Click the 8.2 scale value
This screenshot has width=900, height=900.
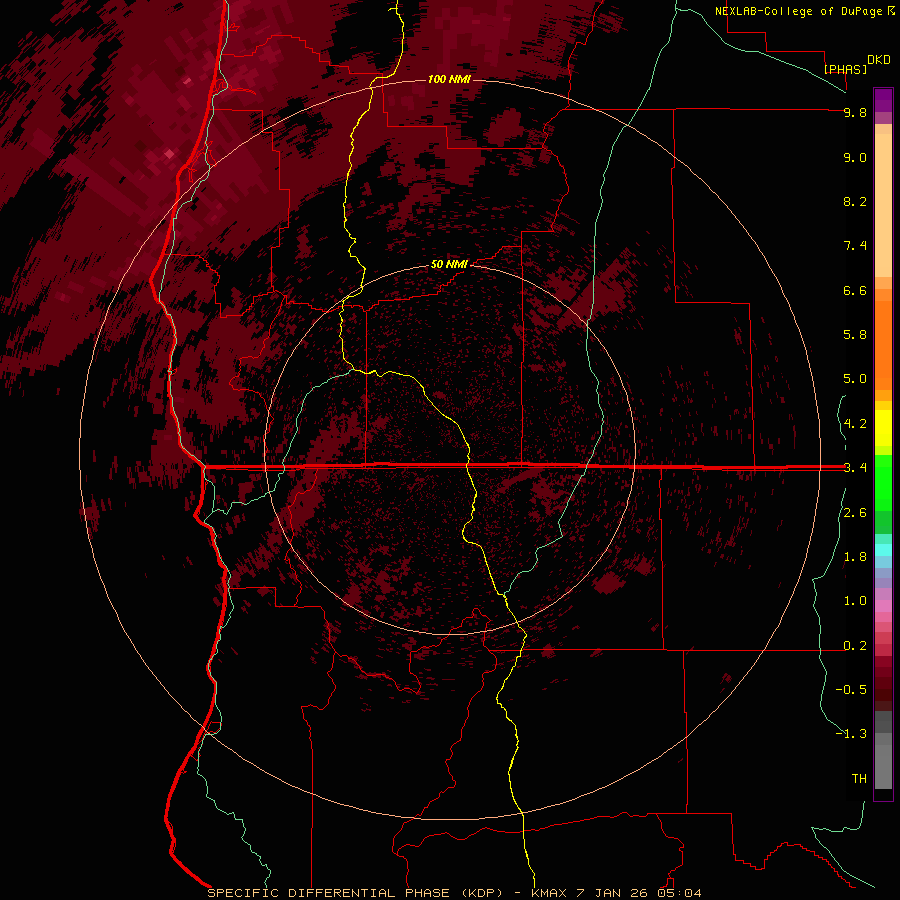click(x=855, y=201)
